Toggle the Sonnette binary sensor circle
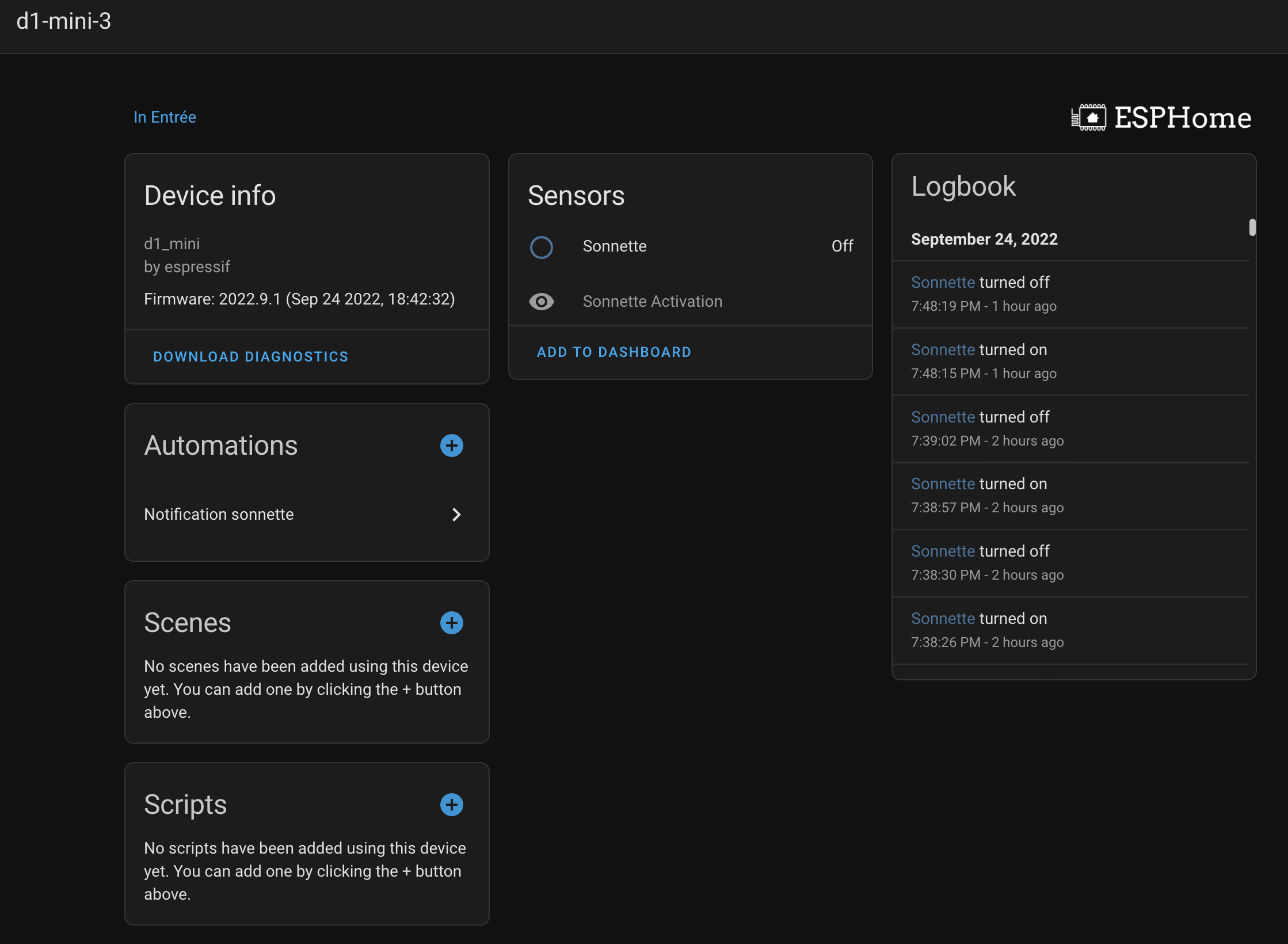 (x=541, y=246)
